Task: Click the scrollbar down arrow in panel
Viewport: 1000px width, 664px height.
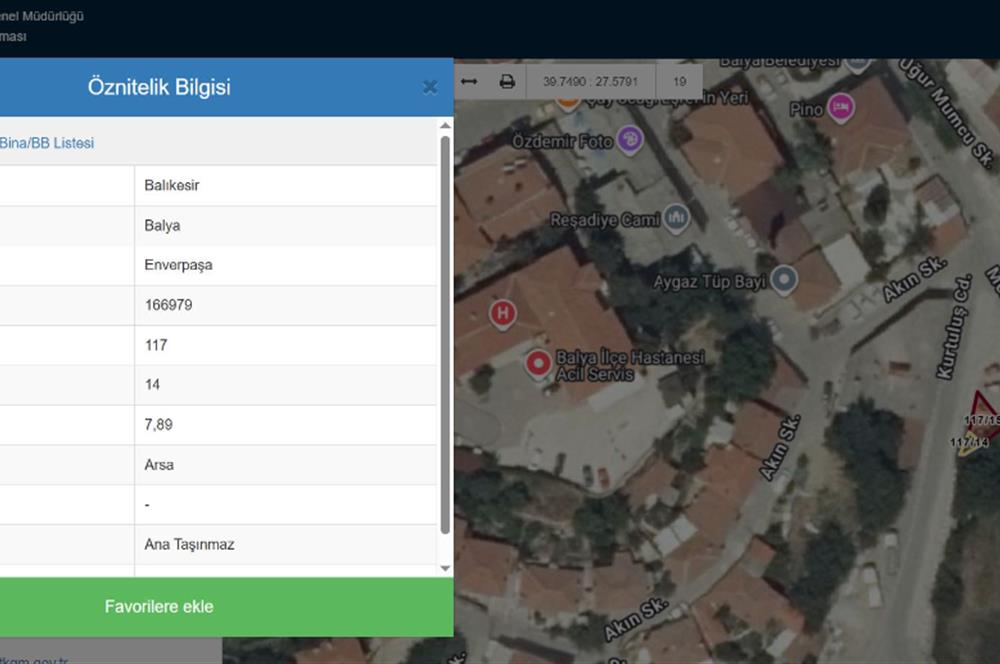Action: pos(445,568)
